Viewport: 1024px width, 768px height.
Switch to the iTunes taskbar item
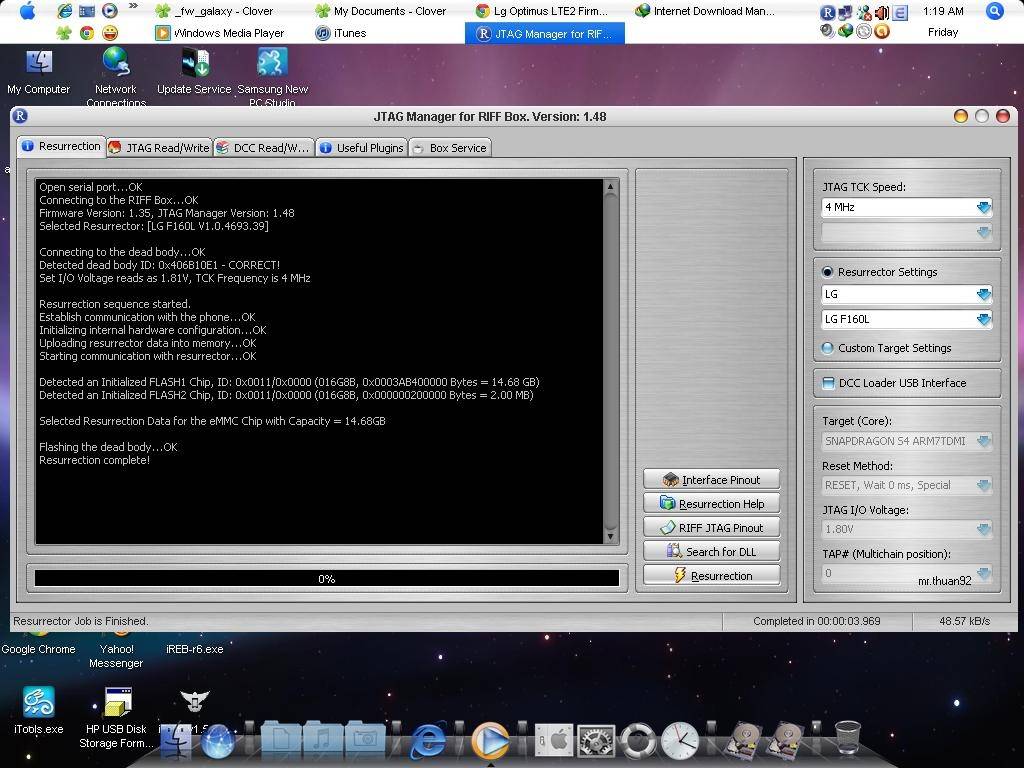click(340, 33)
